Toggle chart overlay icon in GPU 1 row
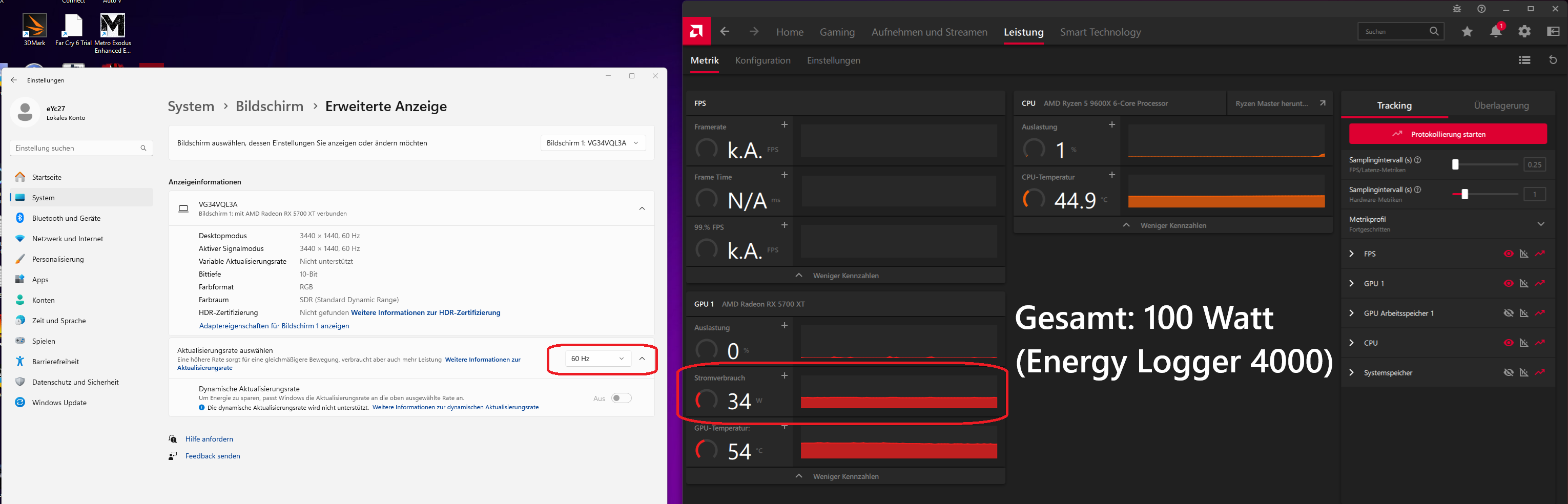1568x504 pixels. pos(1524,284)
